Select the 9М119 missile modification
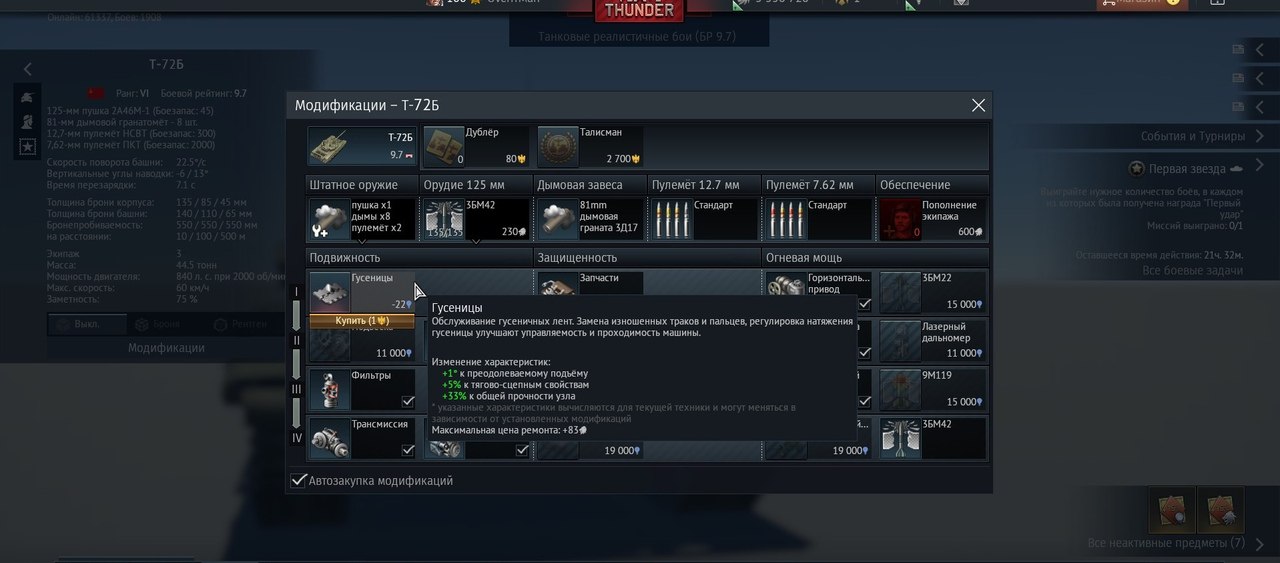The height and width of the screenshot is (563, 1280). 932,388
